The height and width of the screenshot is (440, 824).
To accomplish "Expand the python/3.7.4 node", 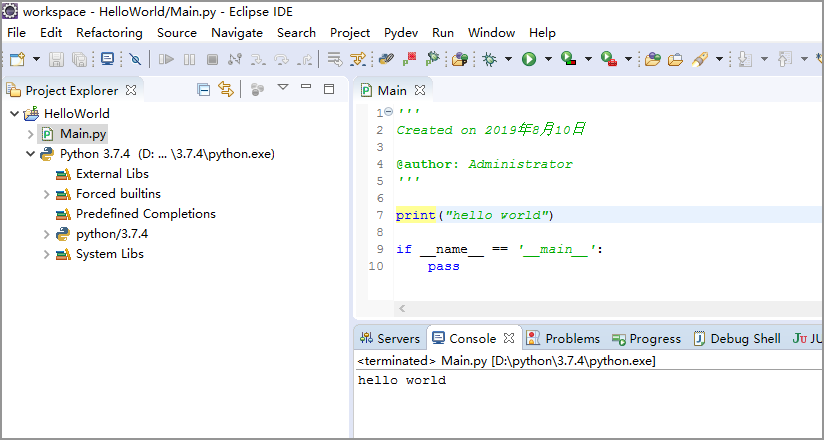I will [47, 234].
